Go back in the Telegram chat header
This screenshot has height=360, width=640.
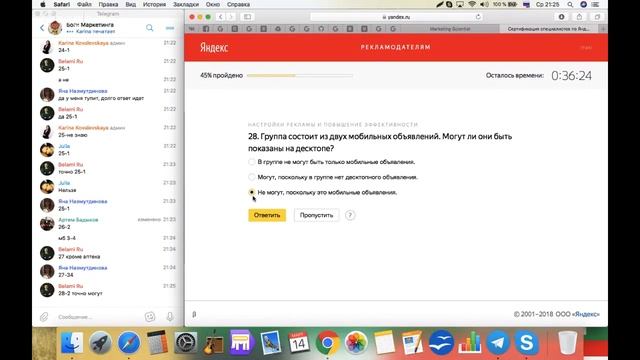pos(42,28)
